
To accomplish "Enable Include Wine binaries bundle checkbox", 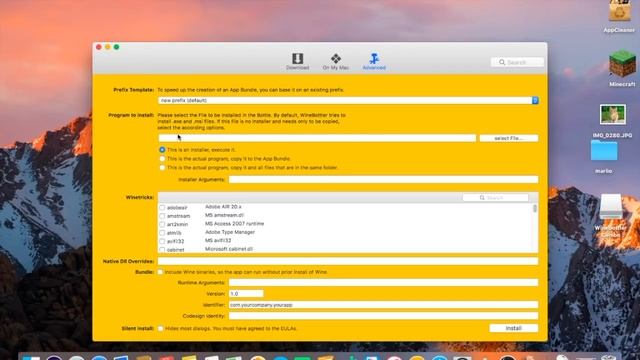I will pos(160,272).
